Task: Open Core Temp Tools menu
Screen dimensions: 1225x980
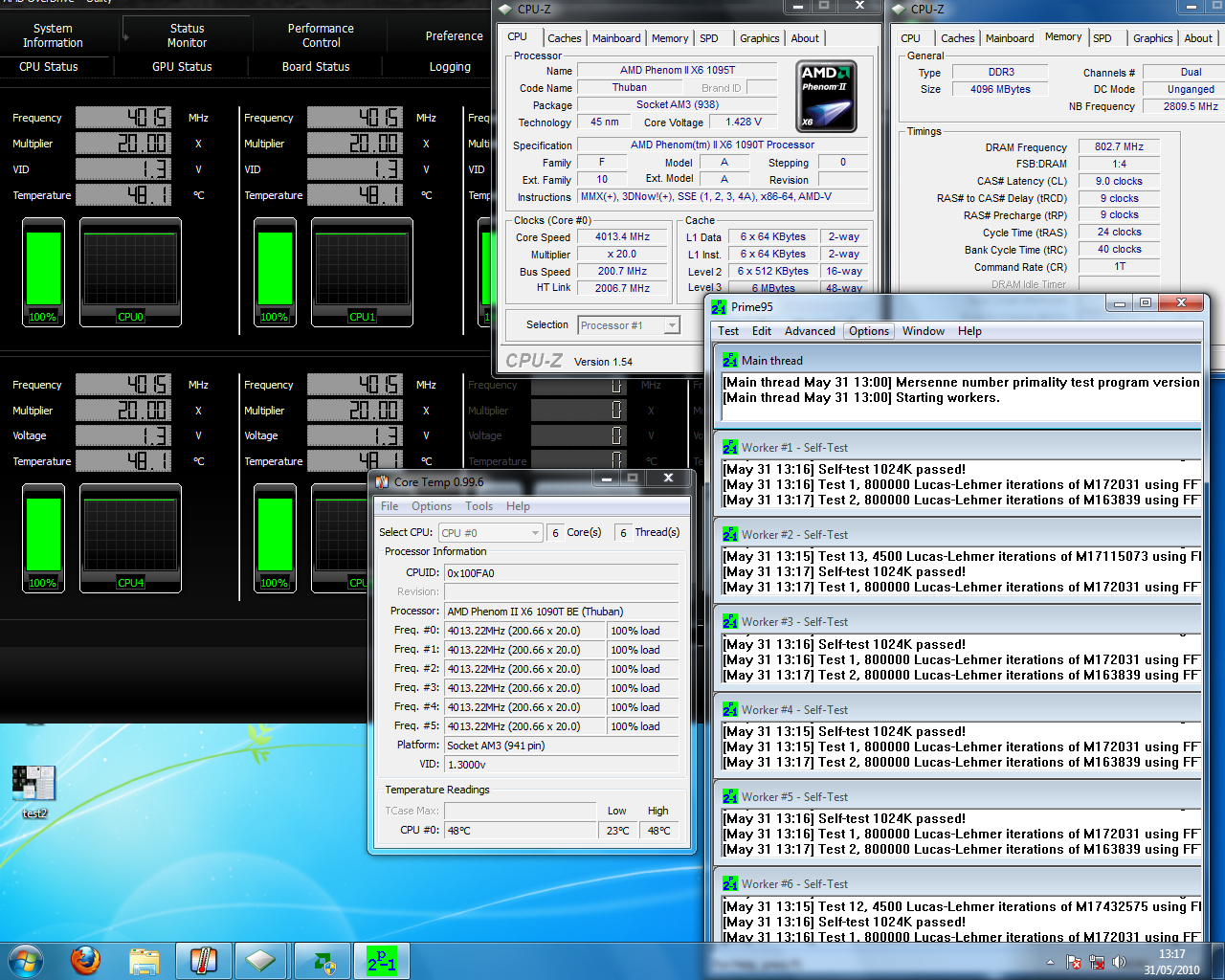Action: (479, 506)
